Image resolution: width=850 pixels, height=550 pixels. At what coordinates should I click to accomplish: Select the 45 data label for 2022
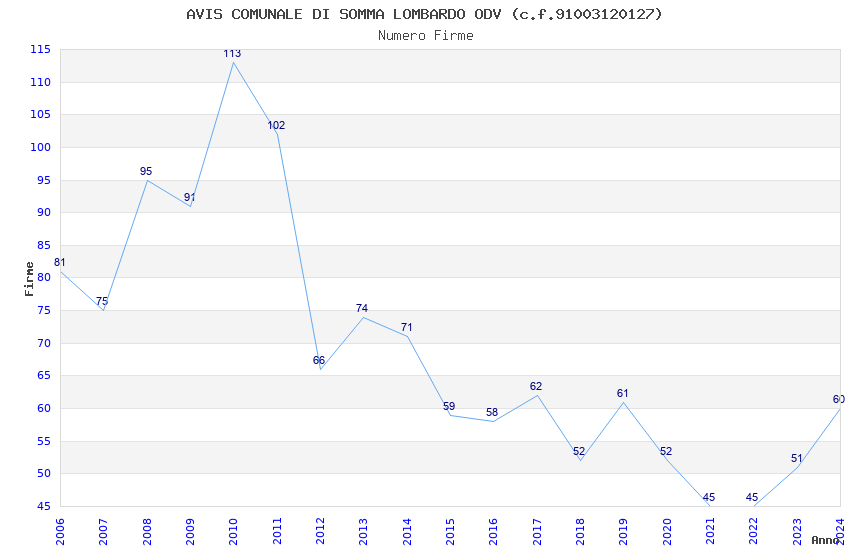coord(752,497)
